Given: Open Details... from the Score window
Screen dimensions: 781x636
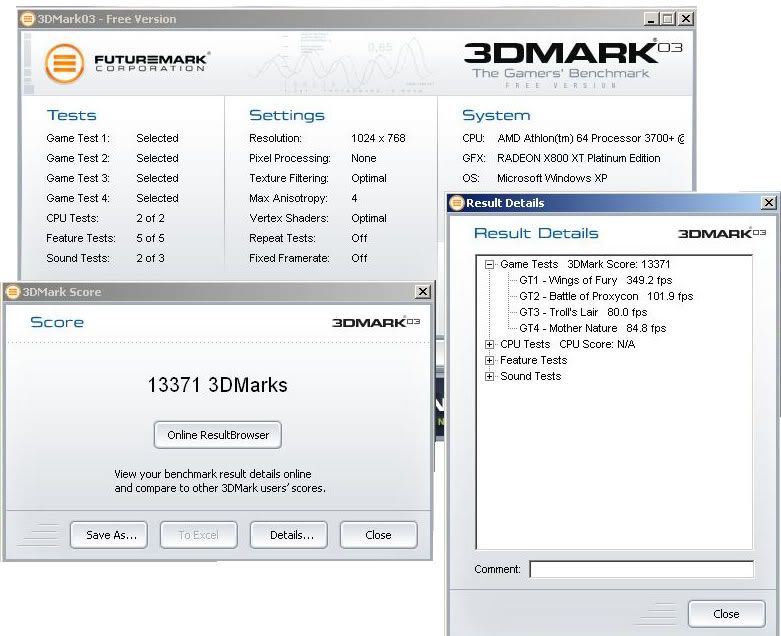Looking at the screenshot, I should click(289, 535).
